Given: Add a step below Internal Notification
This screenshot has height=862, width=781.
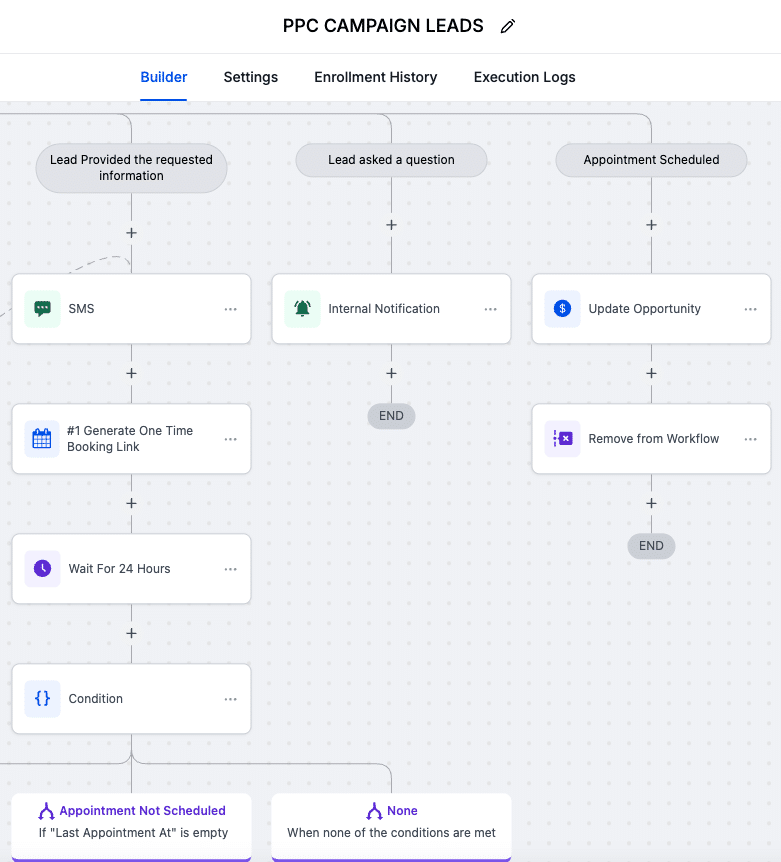Looking at the screenshot, I should point(391,373).
